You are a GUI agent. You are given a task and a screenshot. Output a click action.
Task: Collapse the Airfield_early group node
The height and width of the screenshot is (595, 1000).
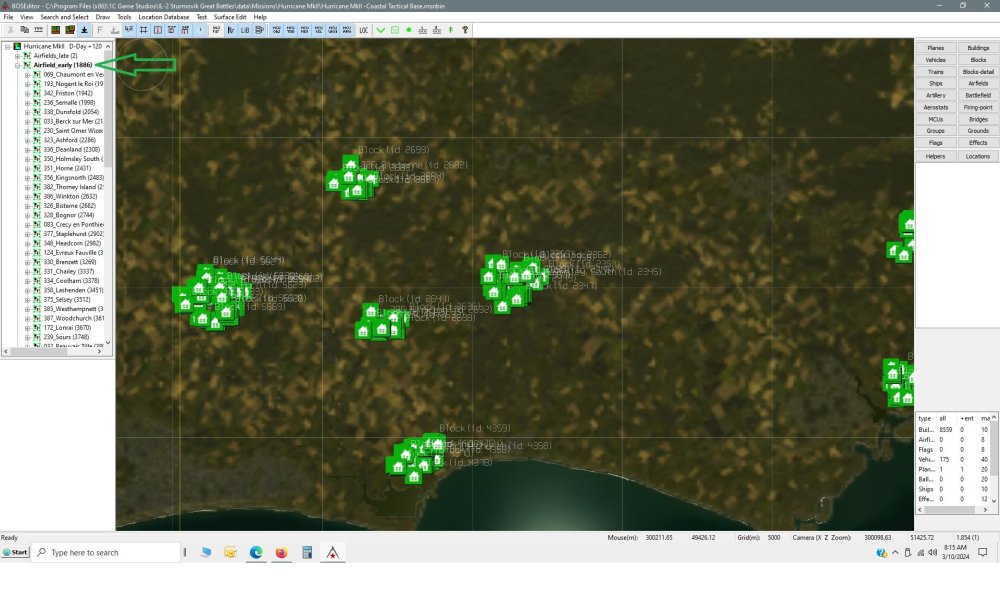(19, 65)
